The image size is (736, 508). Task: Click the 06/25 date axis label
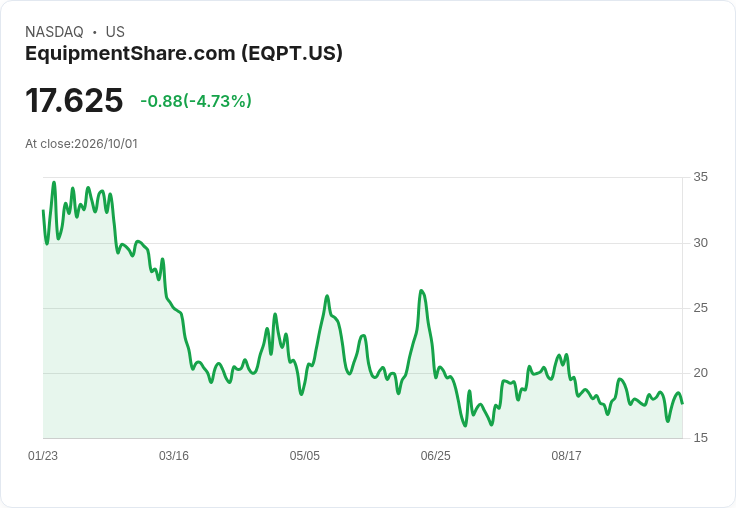[435, 456]
